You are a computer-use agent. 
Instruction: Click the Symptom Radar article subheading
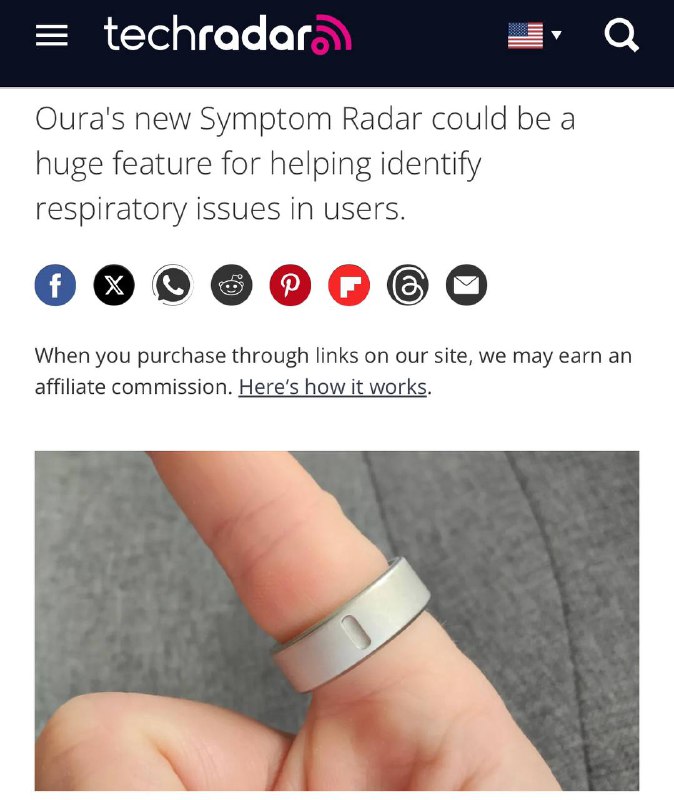tap(305, 164)
